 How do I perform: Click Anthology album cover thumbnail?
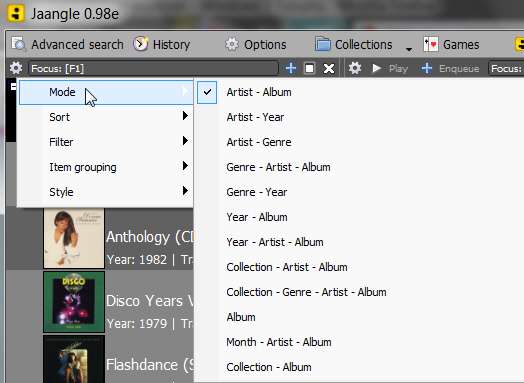coord(74,238)
